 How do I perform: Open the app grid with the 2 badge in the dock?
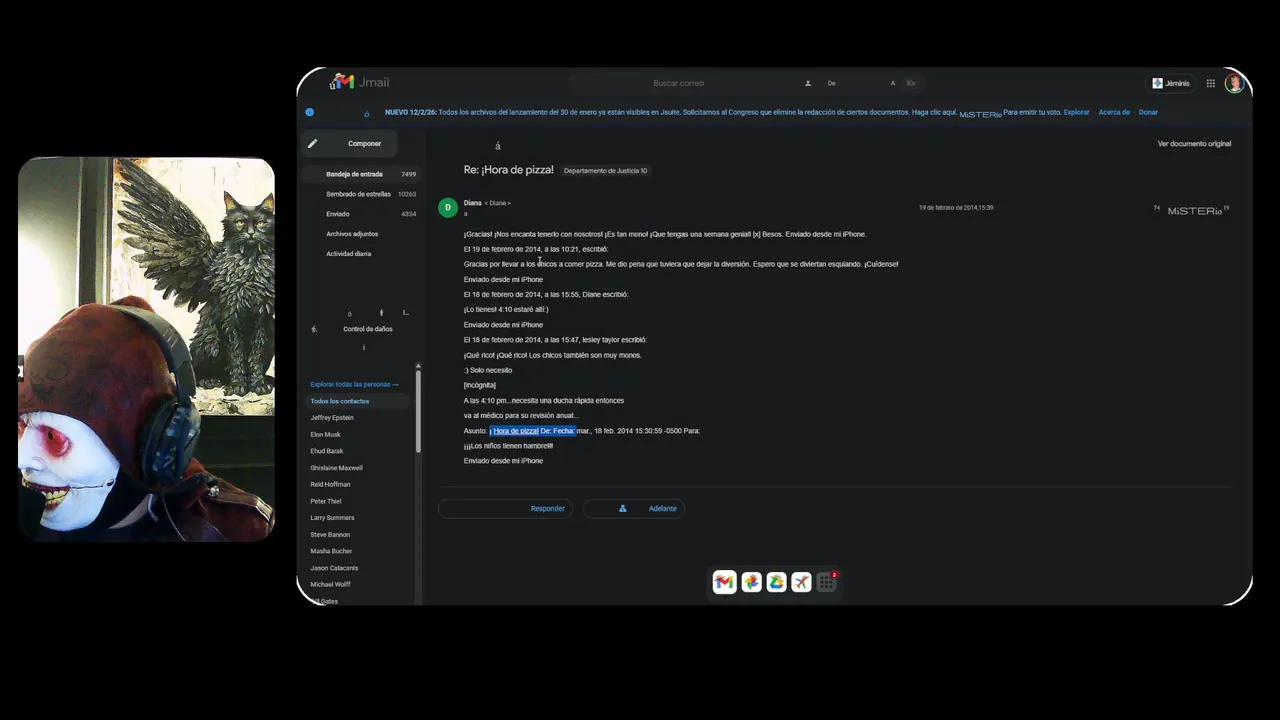(826, 582)
